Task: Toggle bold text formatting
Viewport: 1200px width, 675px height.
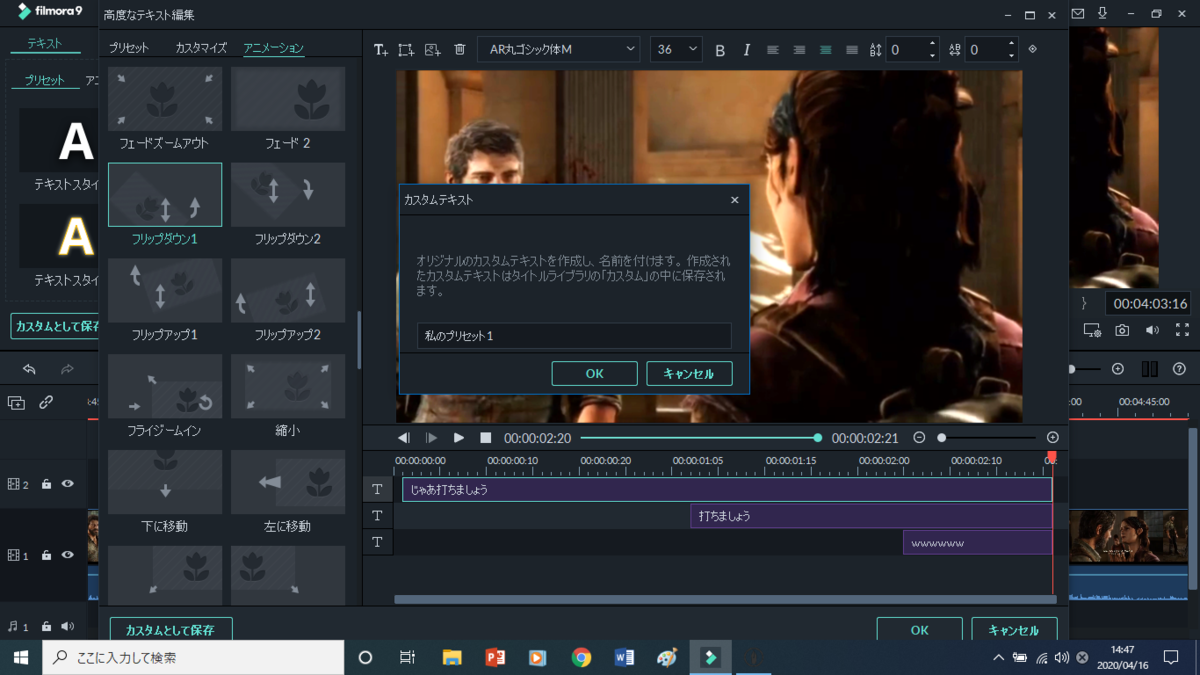Action: [x=720, y=50]
